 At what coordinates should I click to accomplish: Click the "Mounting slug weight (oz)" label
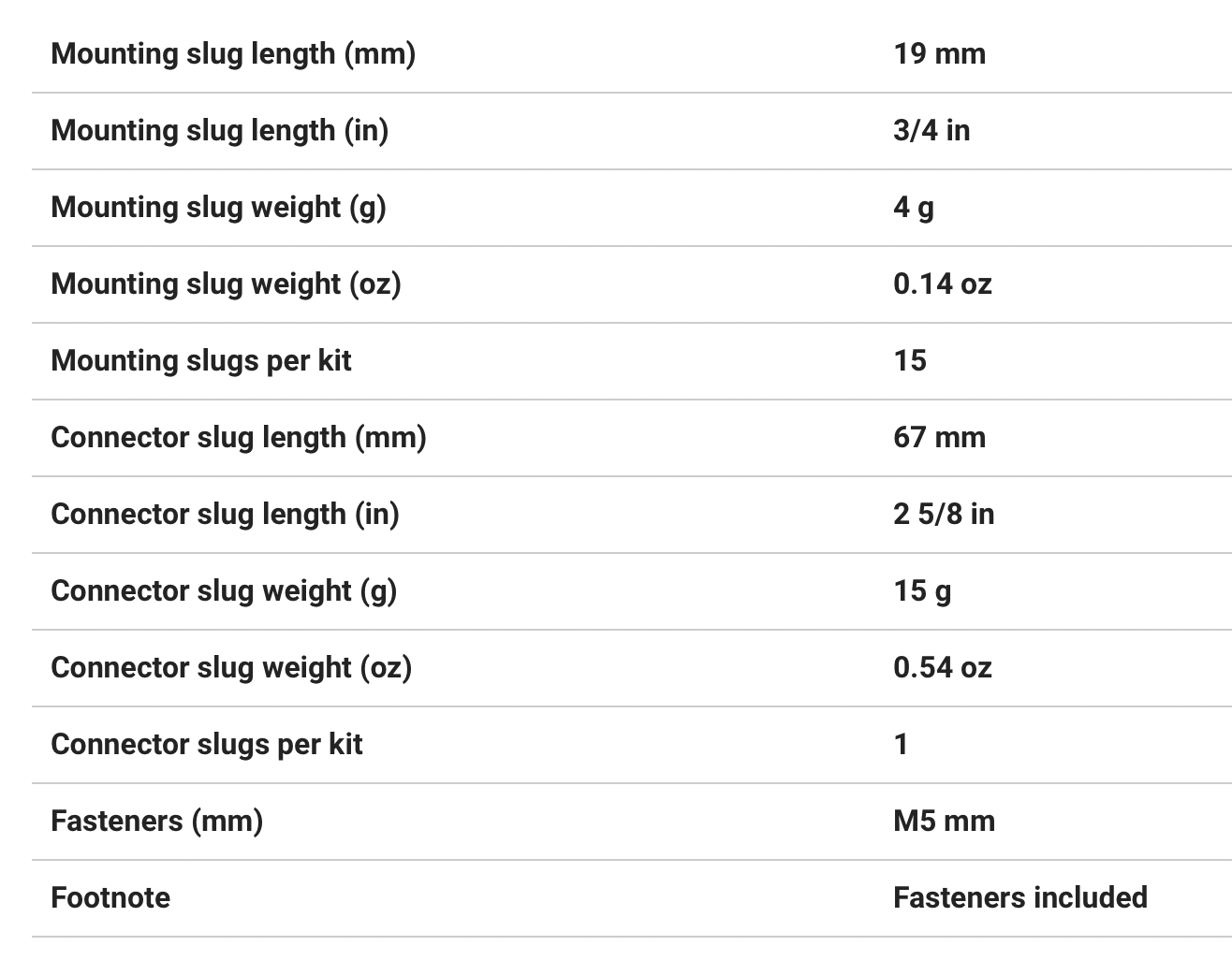click(226, 284)
